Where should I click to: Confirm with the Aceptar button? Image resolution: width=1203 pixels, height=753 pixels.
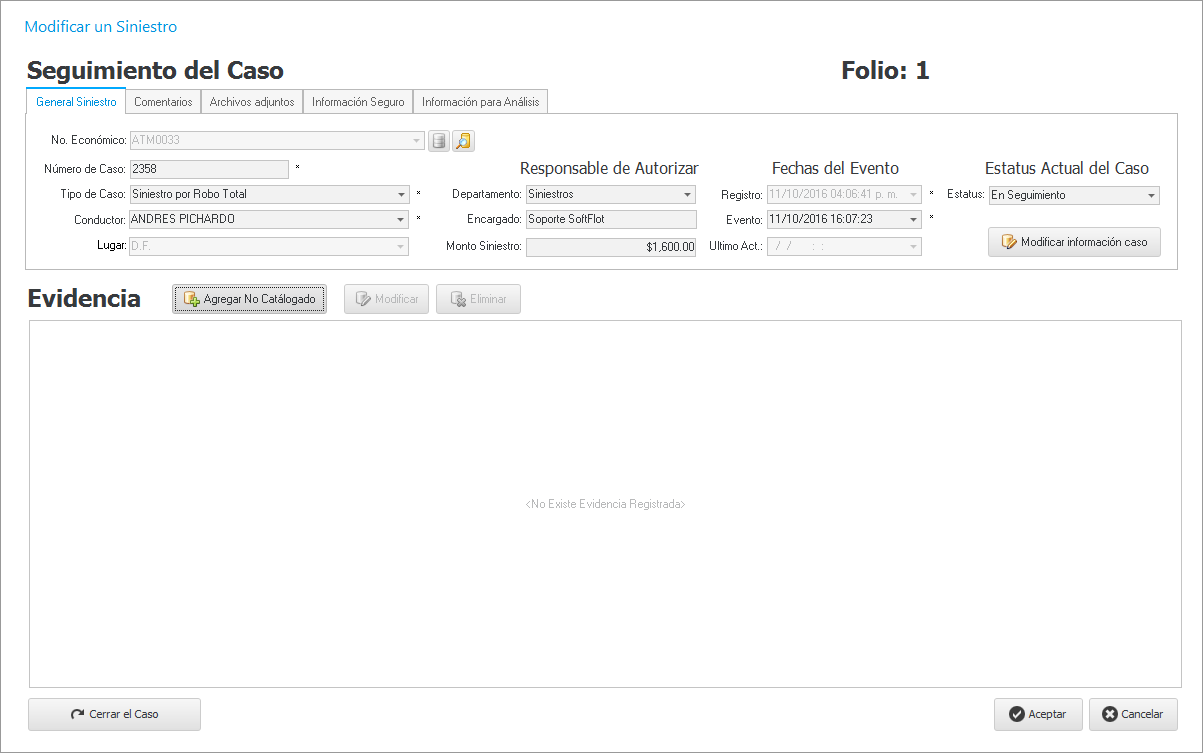click(x=1037, y=714)
